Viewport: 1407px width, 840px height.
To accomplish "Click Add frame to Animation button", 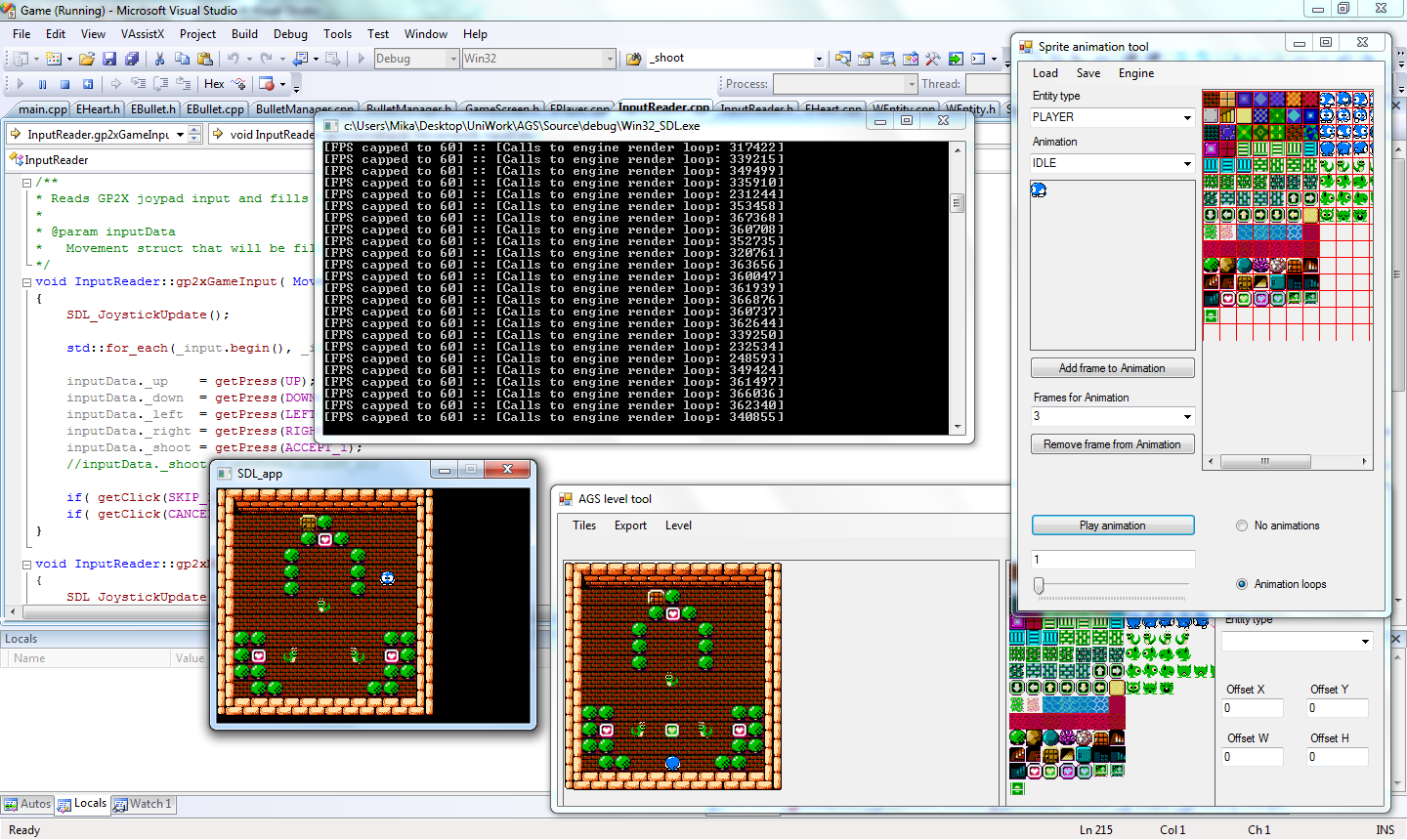I will point(1112,368).
